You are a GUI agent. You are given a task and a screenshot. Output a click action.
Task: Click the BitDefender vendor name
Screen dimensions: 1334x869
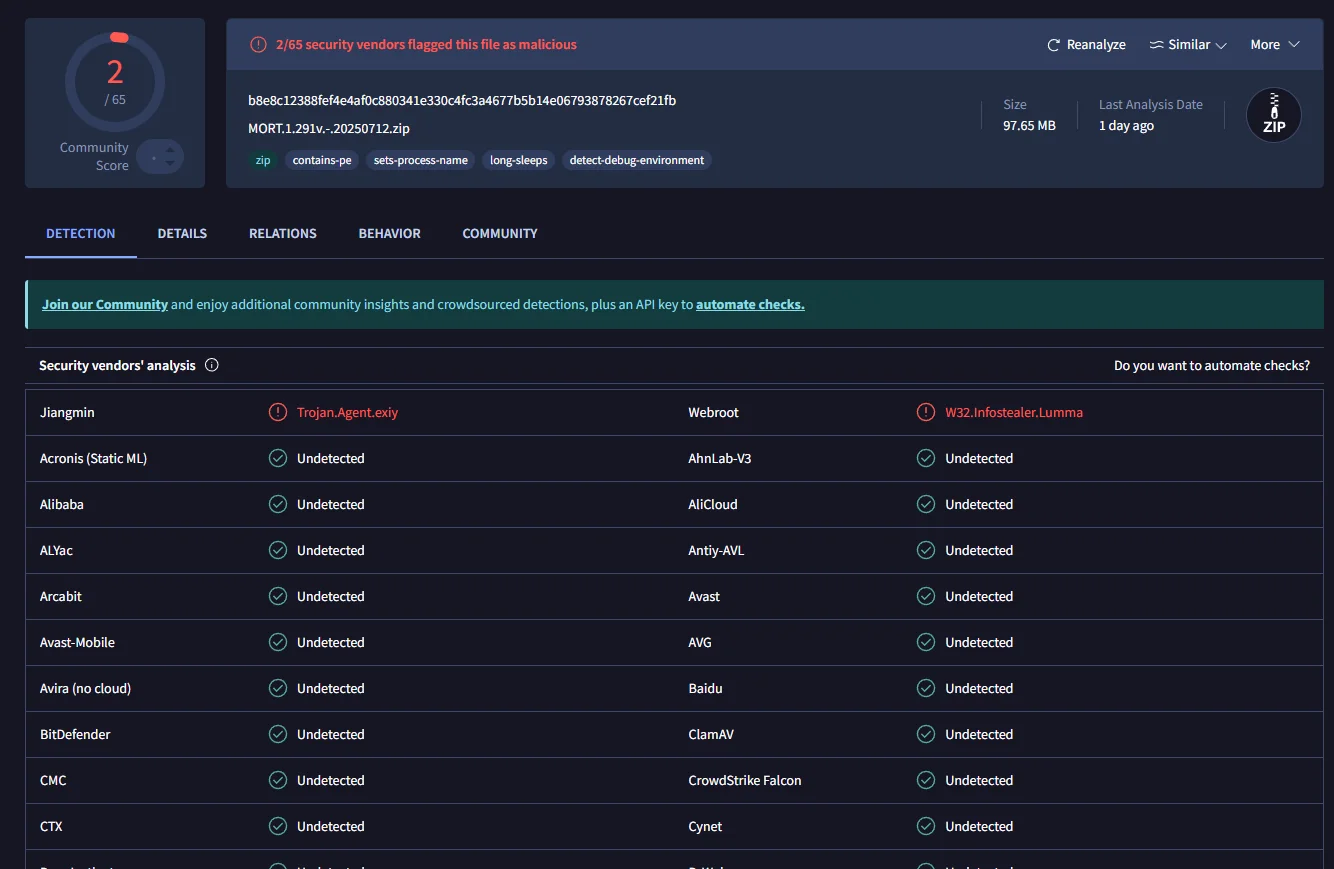point(75,734)
